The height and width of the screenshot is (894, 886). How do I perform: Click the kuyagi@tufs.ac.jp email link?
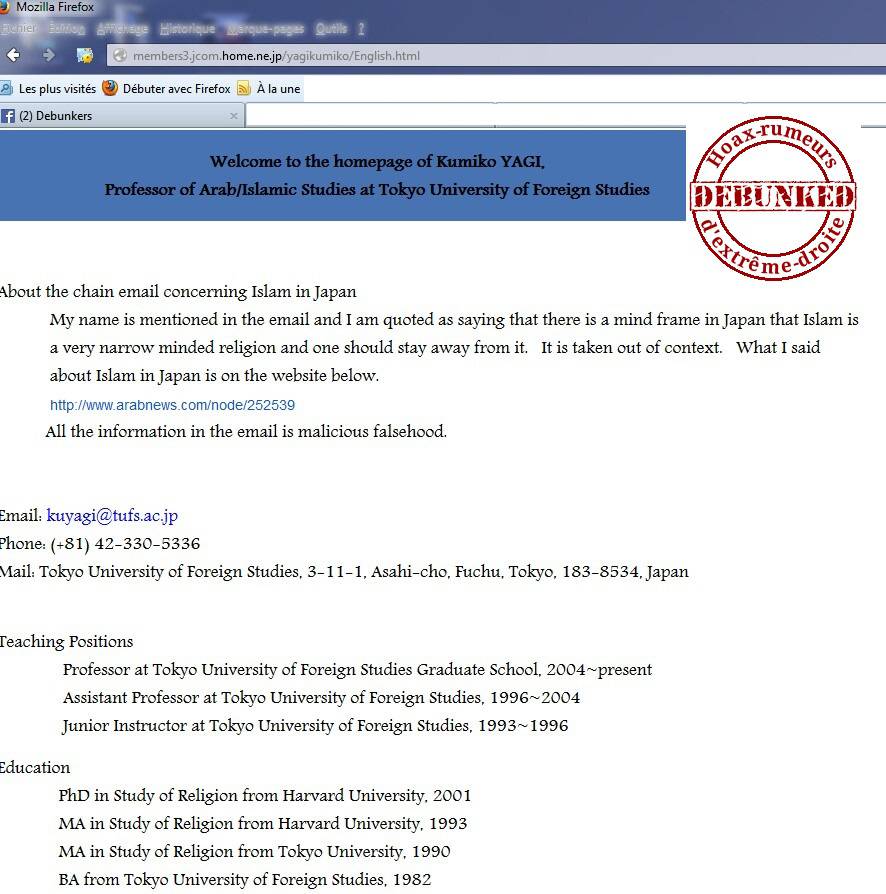pyautogui.click(x=112, y=515)
